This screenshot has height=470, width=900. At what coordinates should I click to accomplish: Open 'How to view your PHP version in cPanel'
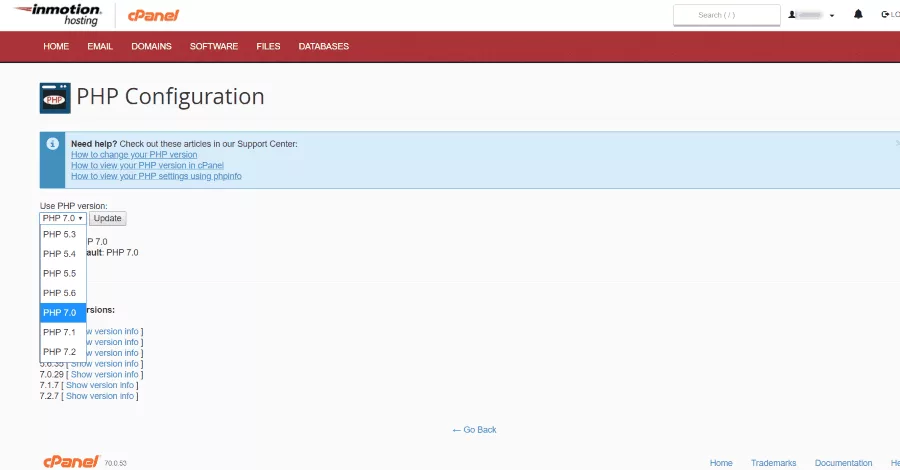148,165
